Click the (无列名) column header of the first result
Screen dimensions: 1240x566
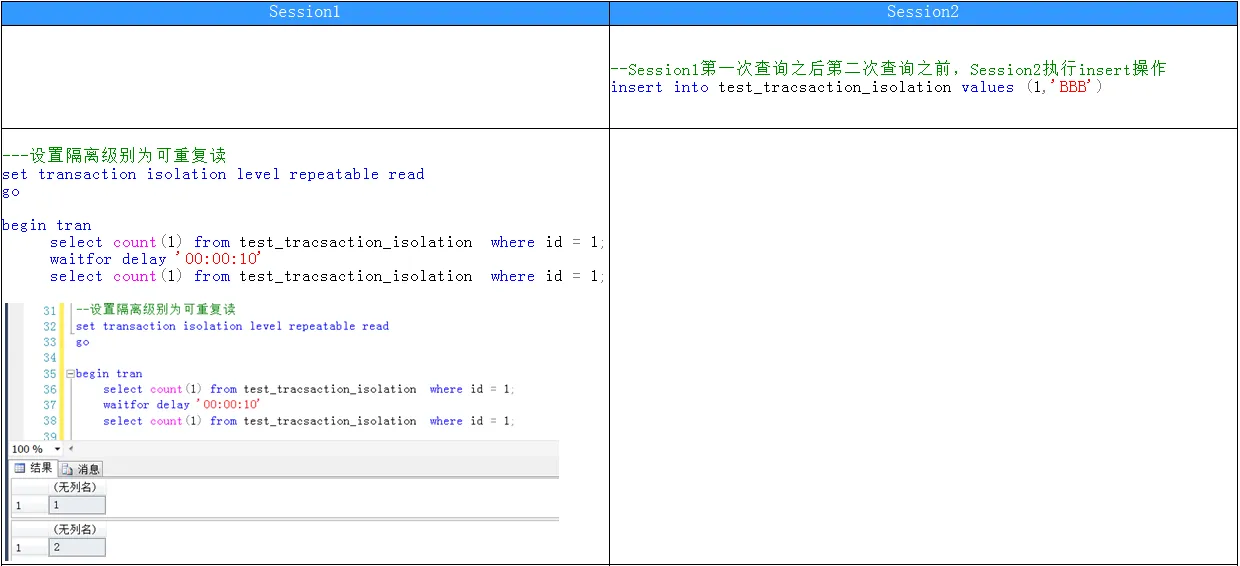pyautogui.click(x=77, y=487)
